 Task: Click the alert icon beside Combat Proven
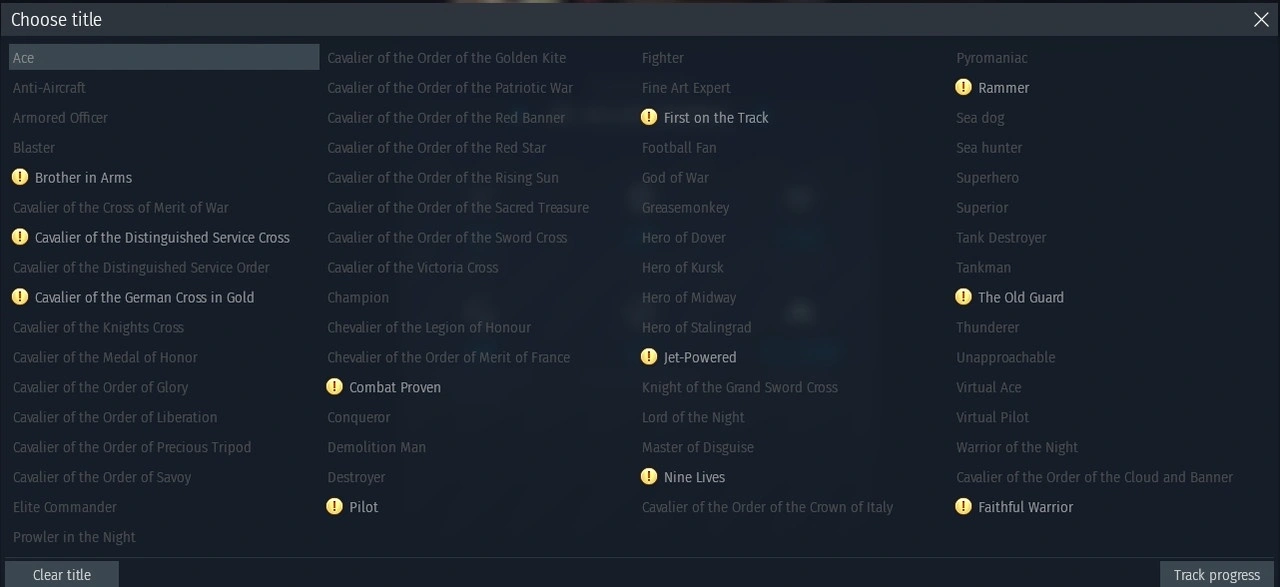click(334, 387)
